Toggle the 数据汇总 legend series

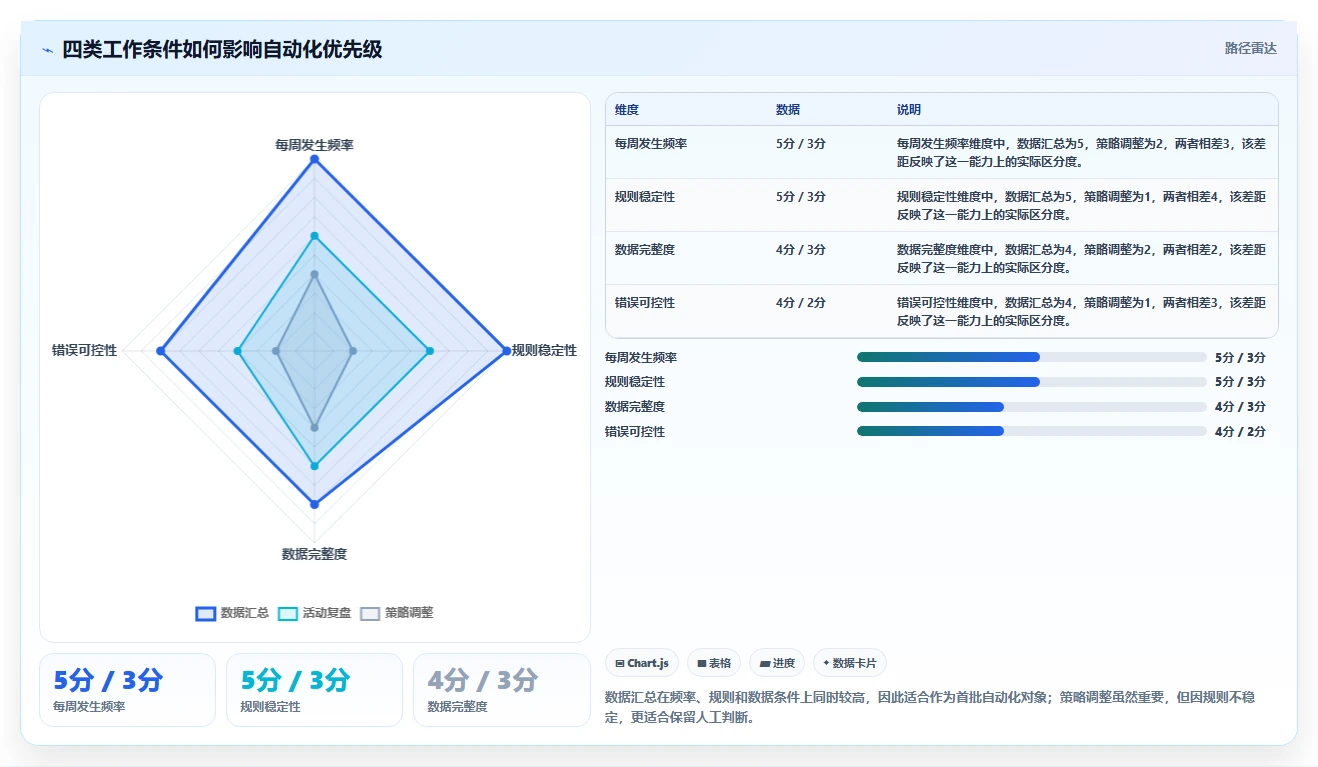pos(233,613)
